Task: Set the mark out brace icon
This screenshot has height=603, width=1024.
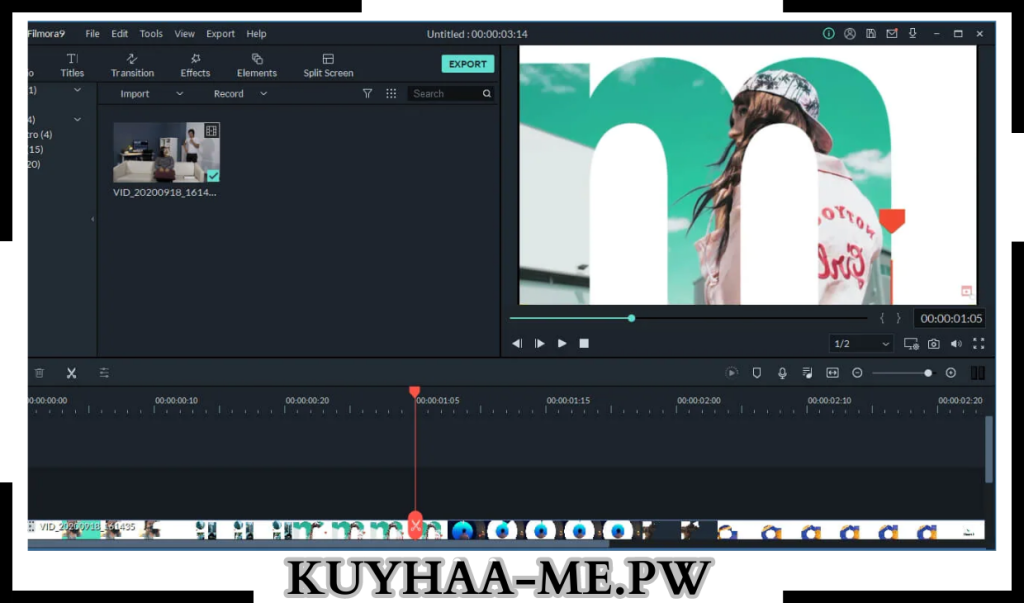Action: pyautogui.click(x=898, y=318)
